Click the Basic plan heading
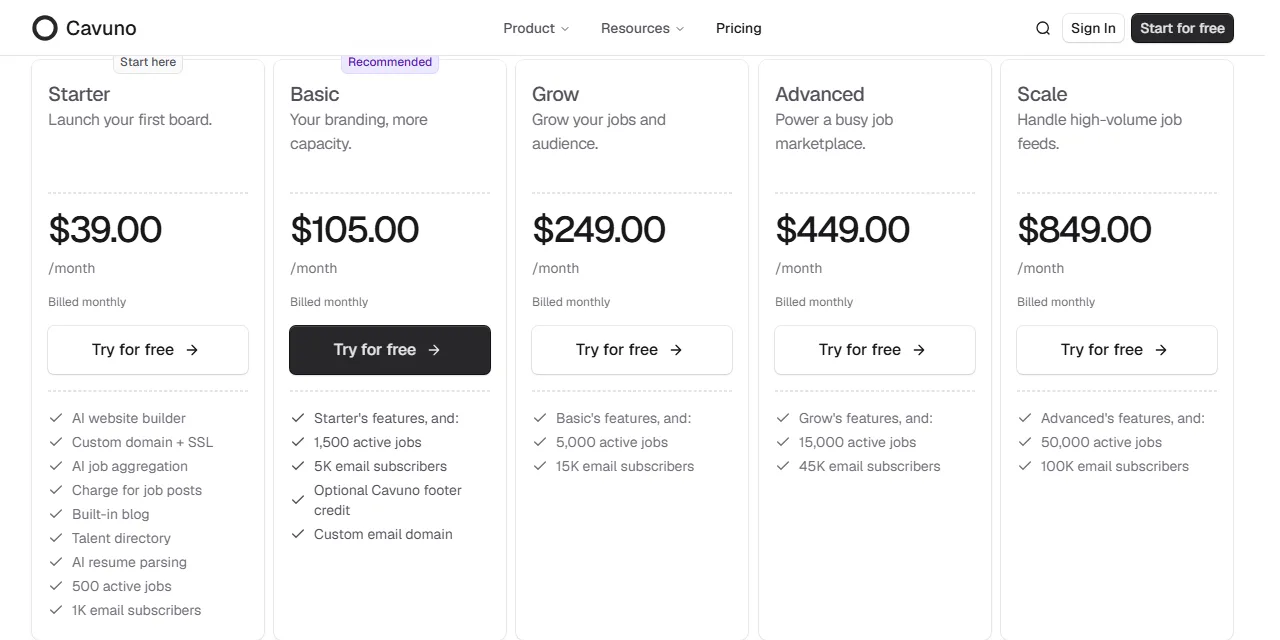The image size is (1280, 640). (x=315, y=94)
